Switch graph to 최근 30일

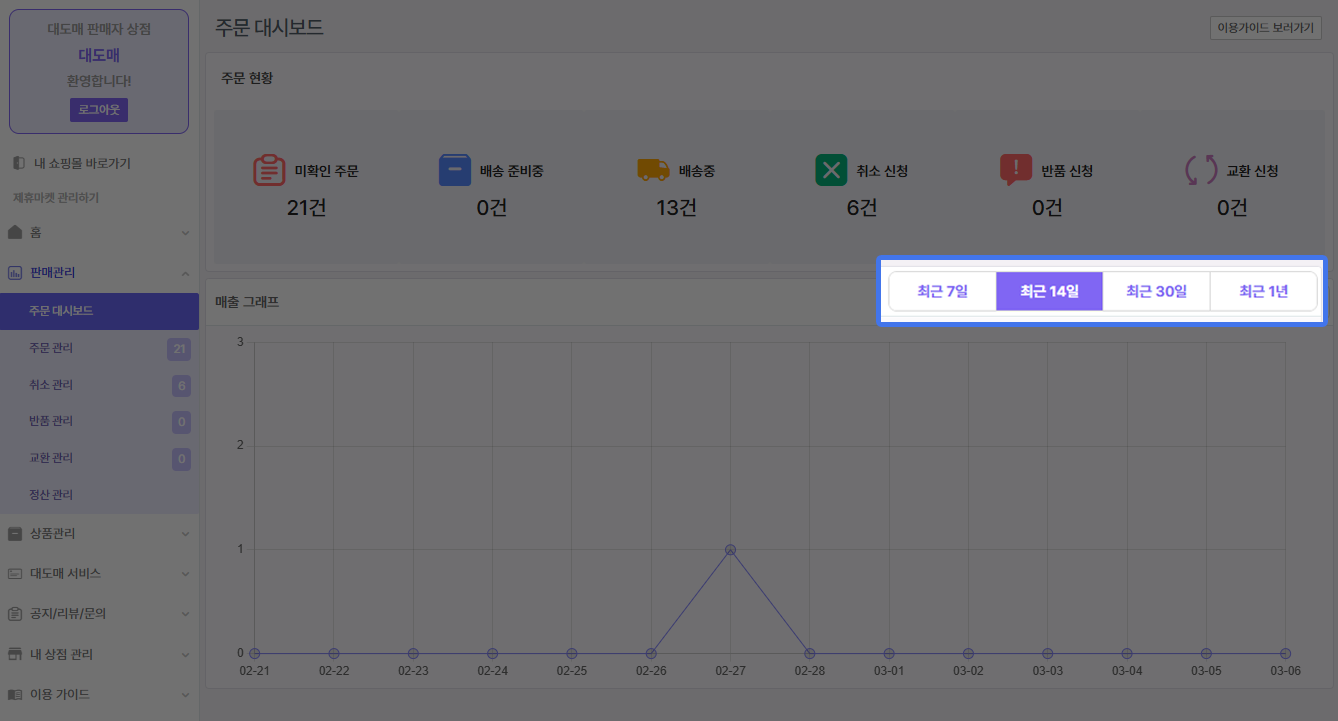pos(1156,292)
